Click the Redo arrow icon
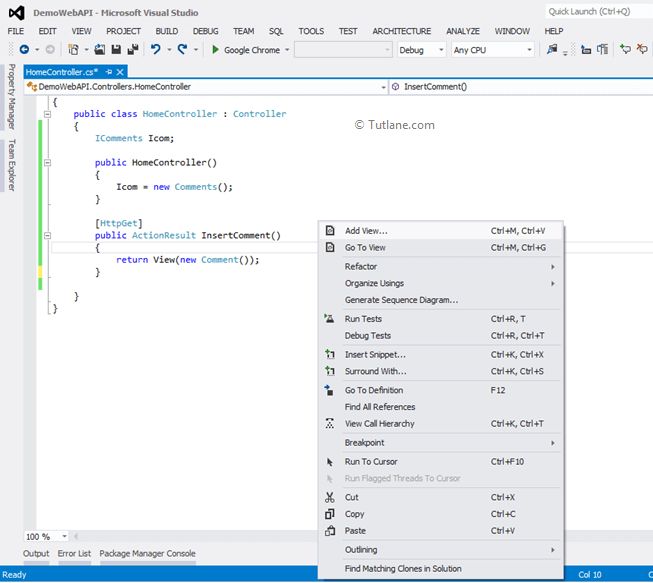This screenshot has height=583, width=653. (182, 50)
